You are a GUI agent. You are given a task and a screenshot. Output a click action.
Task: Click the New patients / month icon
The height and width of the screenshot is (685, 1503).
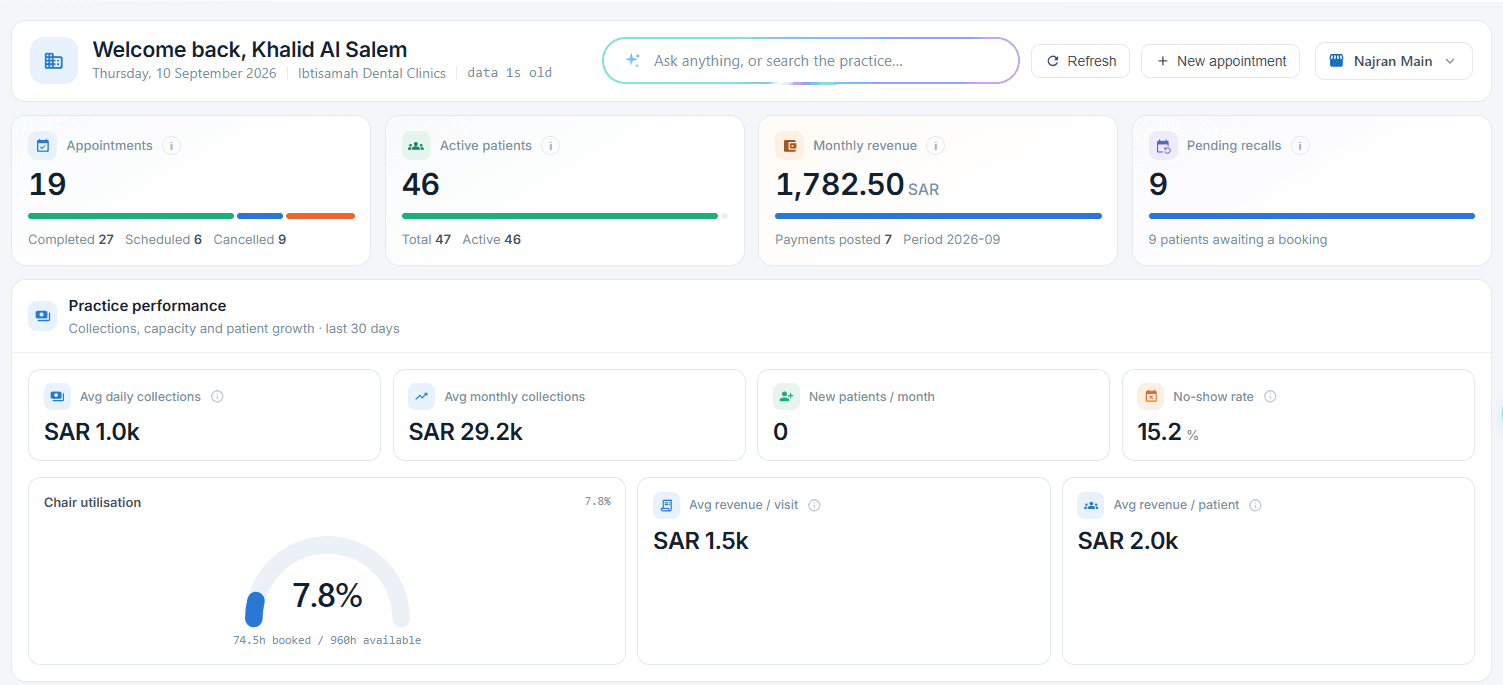tap(786, 396)
